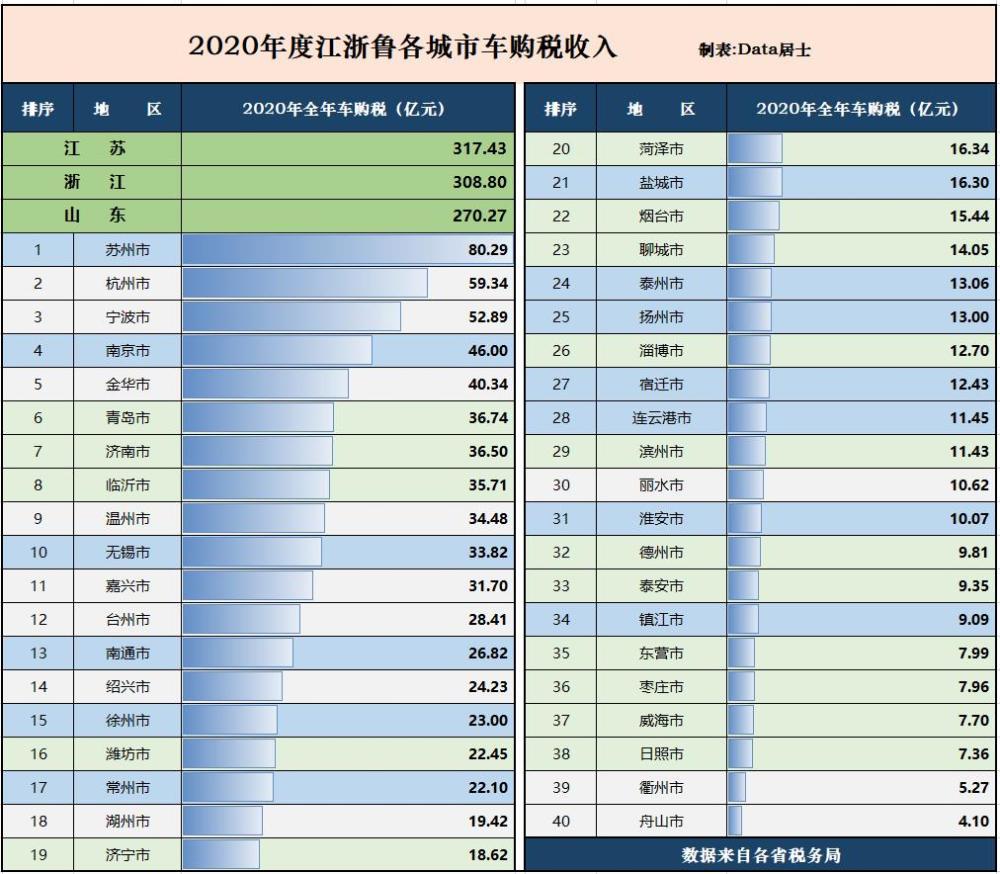Click the 扬州市 value 13.00
This screenshot has width=1000, height=874.
969,317
